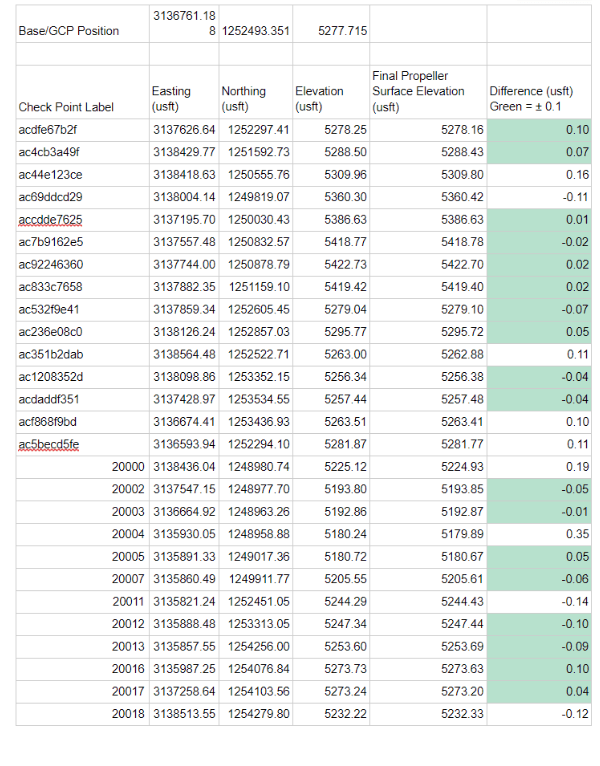Select the Easting (usft) column header

coord(172,99)
